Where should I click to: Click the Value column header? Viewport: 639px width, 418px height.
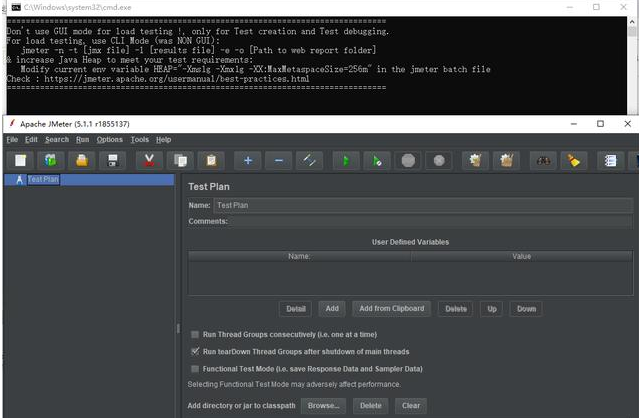tap(522, 256)
